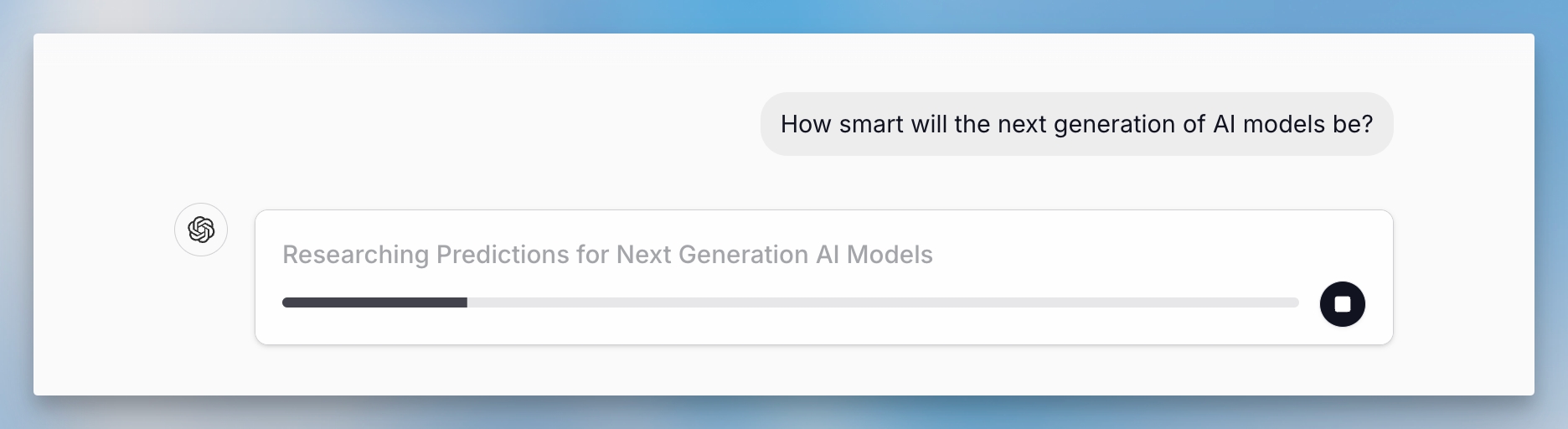Click the left start of the progress bar

click(x=287, y=302)
